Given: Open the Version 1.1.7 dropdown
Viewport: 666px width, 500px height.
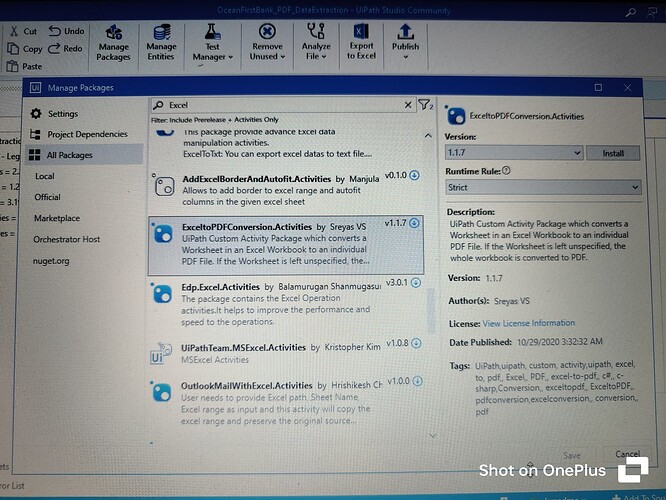Looking at the screenshot, I should [x=514, y=153].
